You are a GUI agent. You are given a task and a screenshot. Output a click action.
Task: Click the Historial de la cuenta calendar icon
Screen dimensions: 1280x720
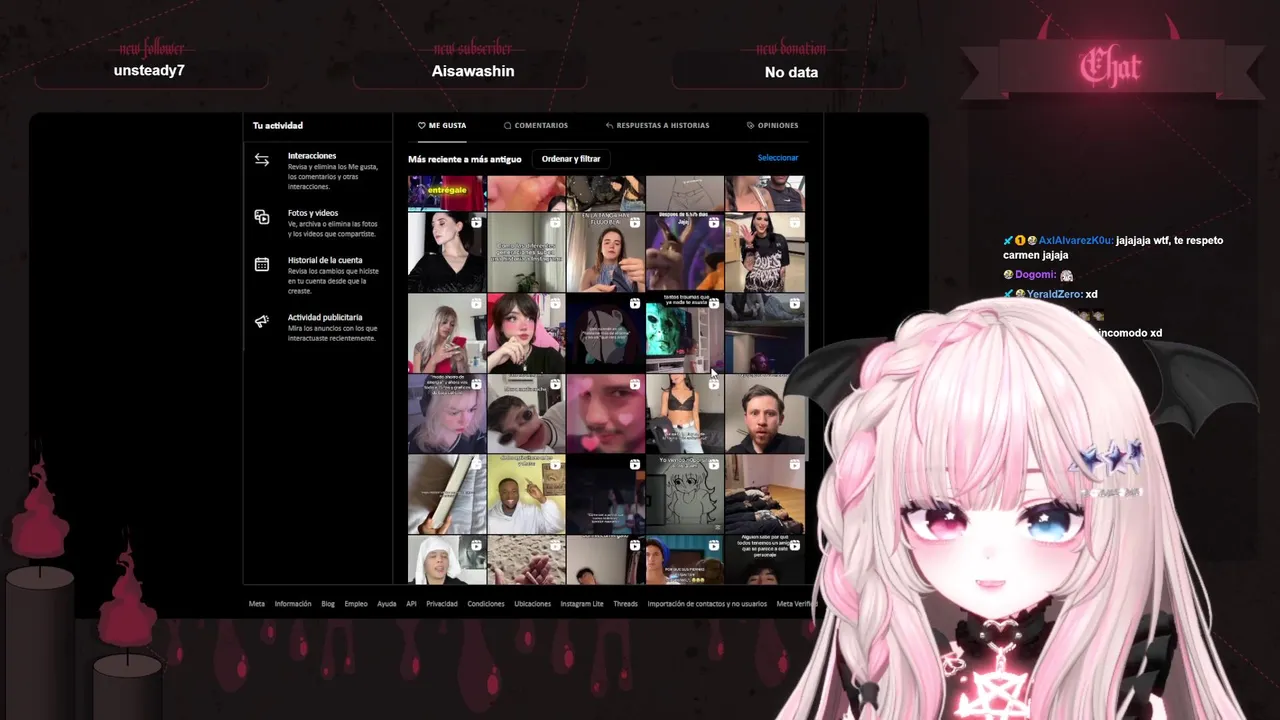point(261,265)
